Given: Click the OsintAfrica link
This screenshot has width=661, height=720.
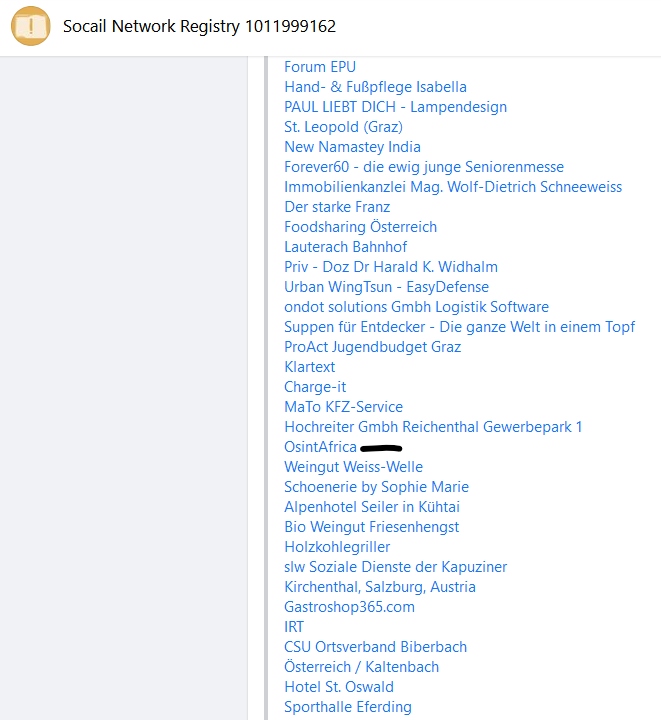Looking at the screenshot, I should [x=320, y=447].
